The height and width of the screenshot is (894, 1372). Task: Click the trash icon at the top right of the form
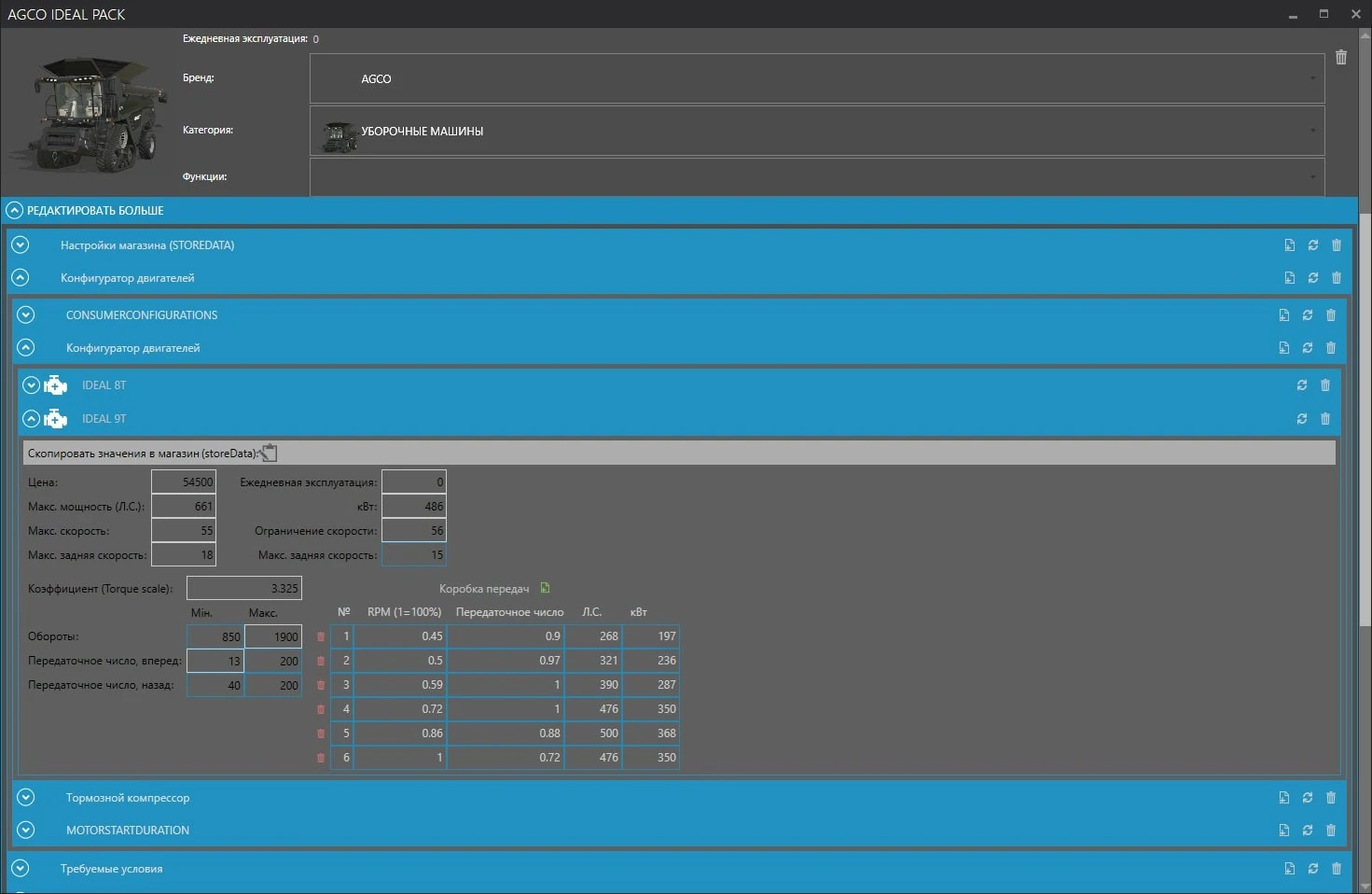(1341, 57)
